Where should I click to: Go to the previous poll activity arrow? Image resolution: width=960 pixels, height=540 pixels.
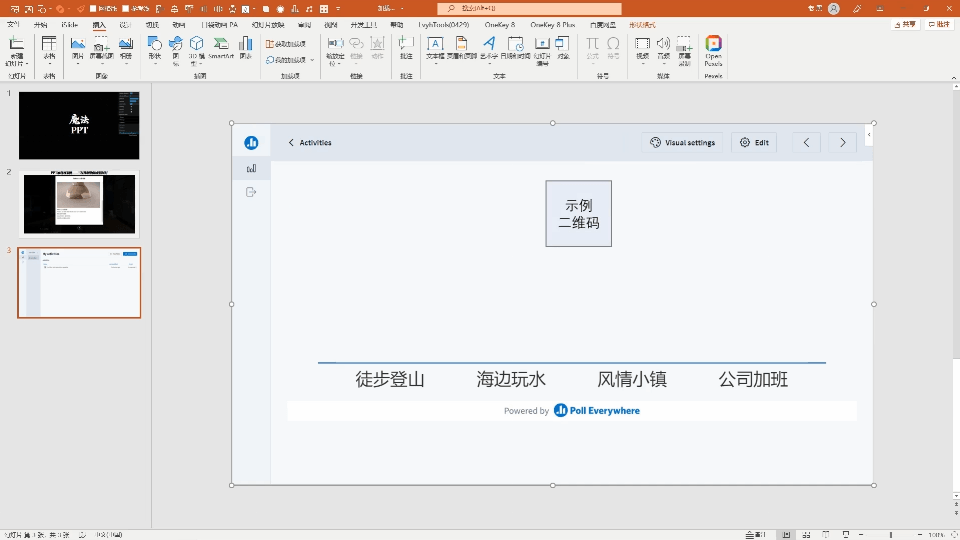806,143
